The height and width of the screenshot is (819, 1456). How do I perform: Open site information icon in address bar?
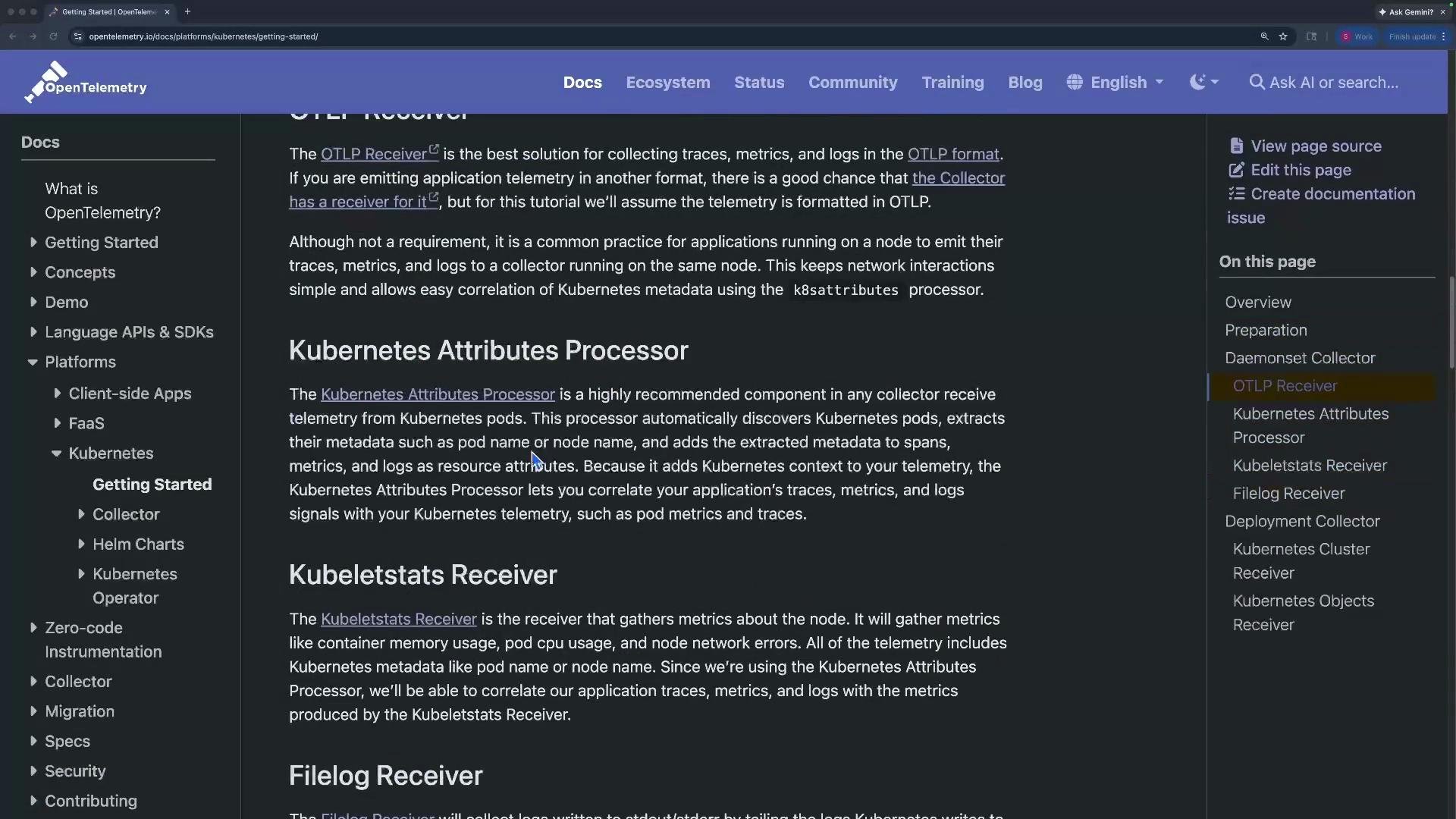[77, 36]
